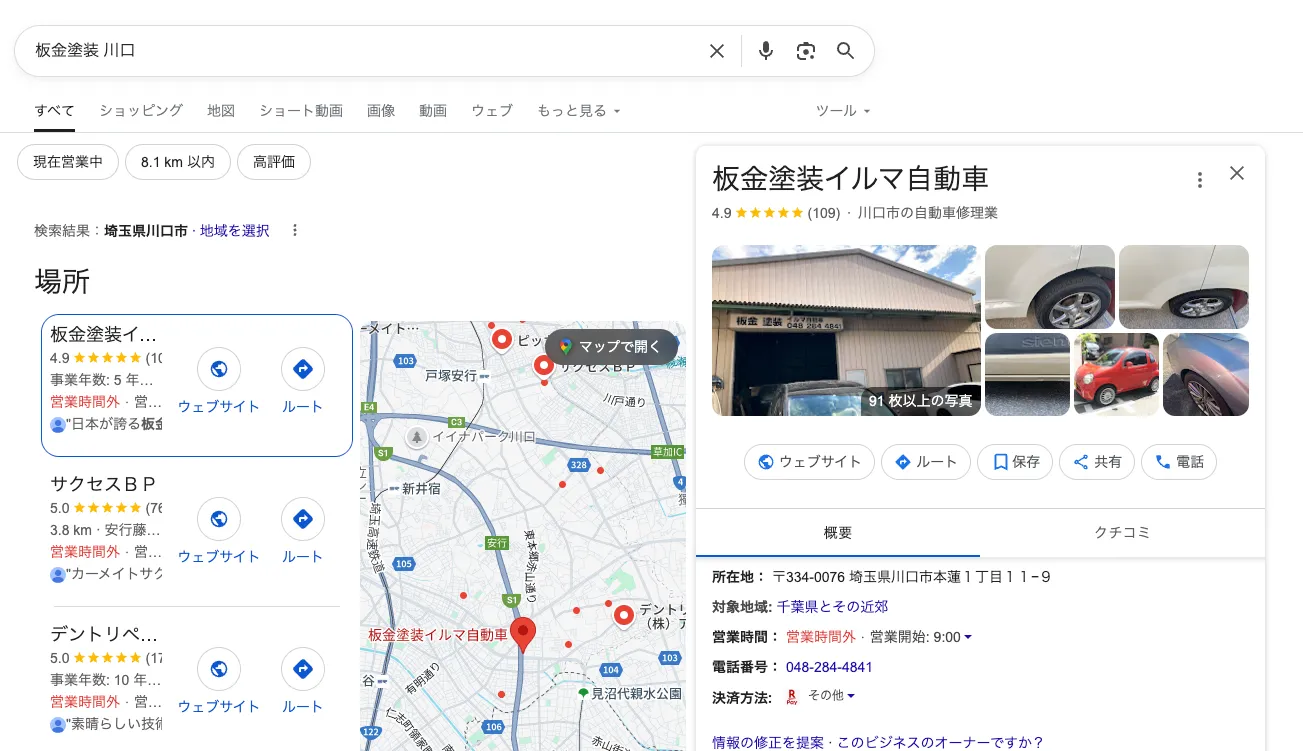
Task: Switch to the 地図 tab
Action: pos(221,111)
